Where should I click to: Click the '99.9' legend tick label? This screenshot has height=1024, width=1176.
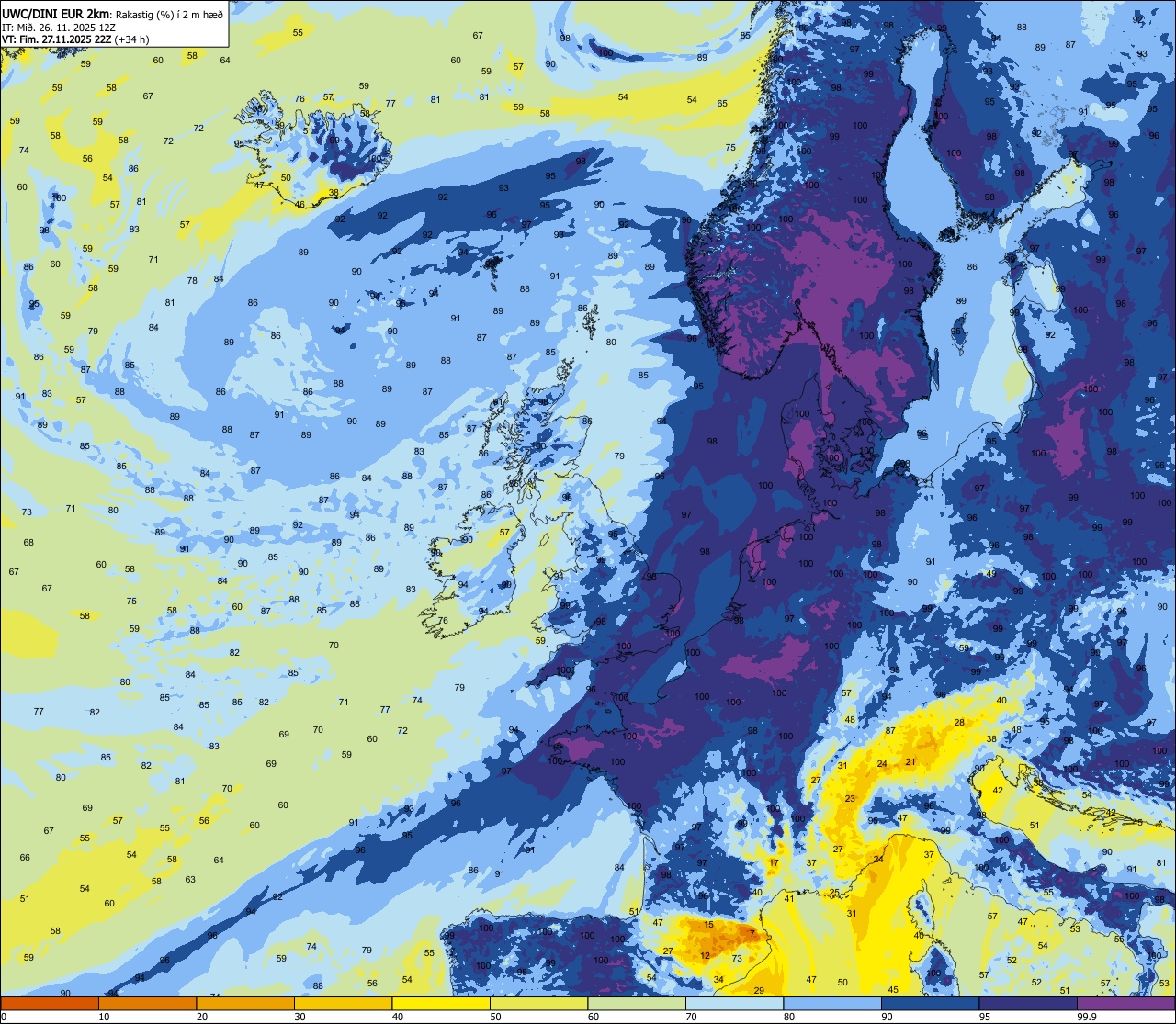click(x=1087, y=1017)
